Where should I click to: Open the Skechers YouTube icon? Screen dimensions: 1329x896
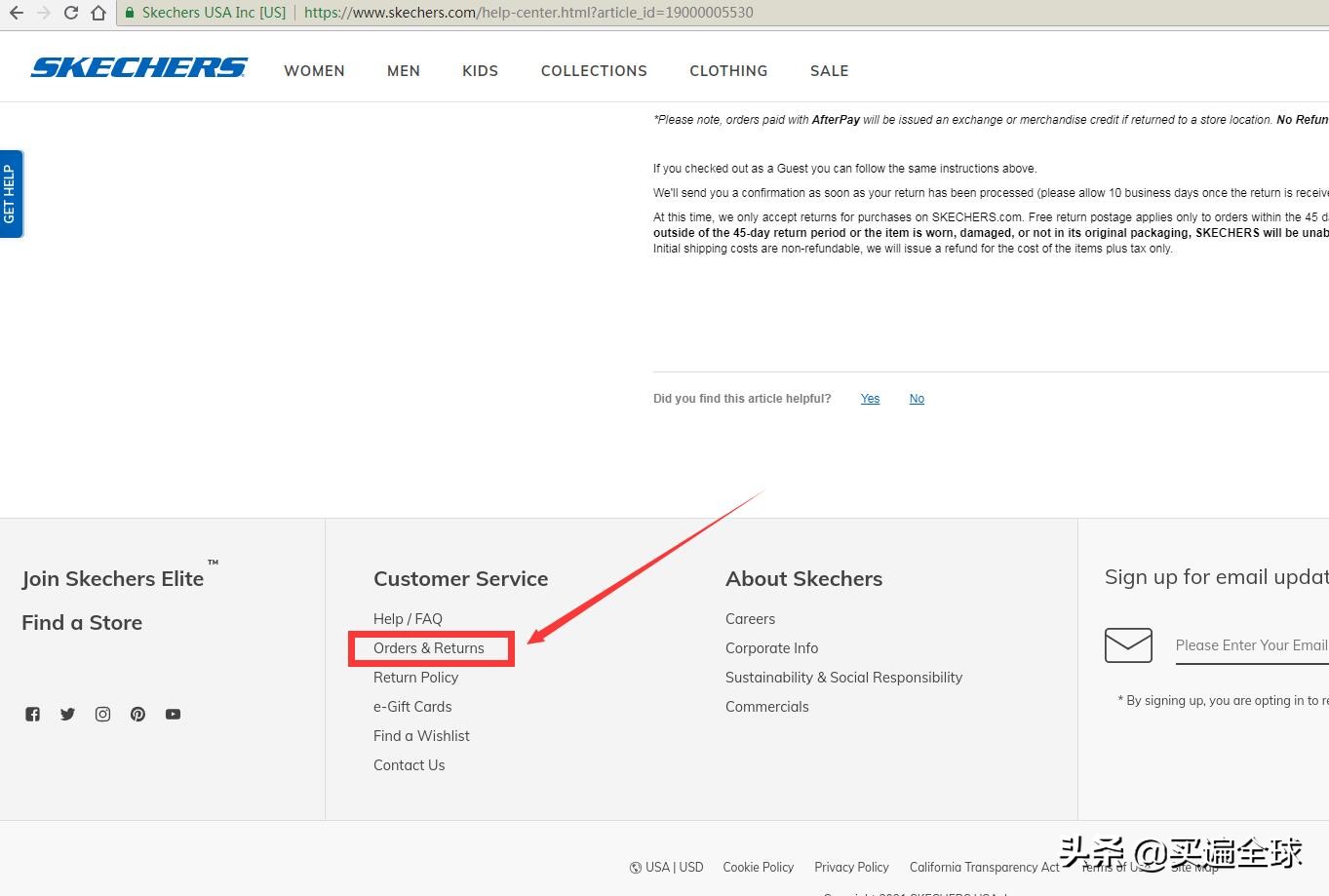[173, 714]
